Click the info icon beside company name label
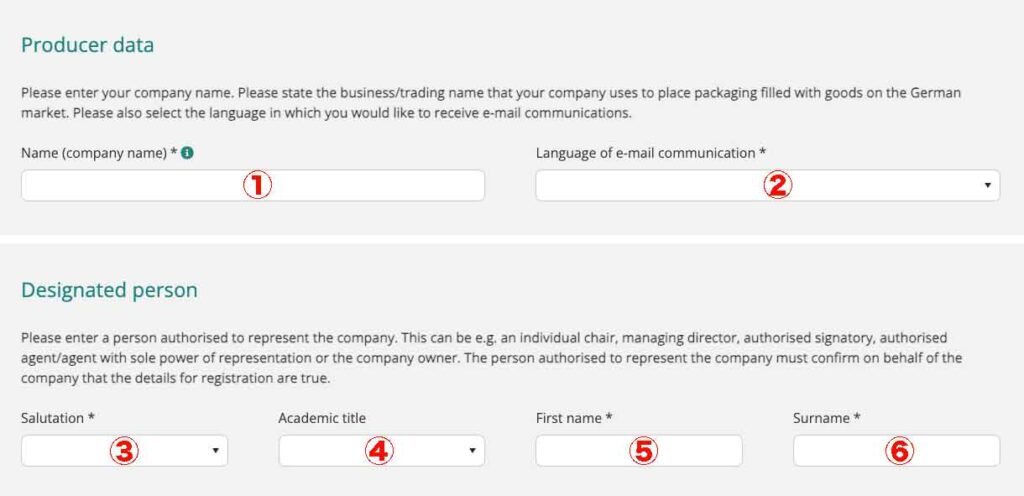The width and height of the screenshot is (1024, 496). 187,153
